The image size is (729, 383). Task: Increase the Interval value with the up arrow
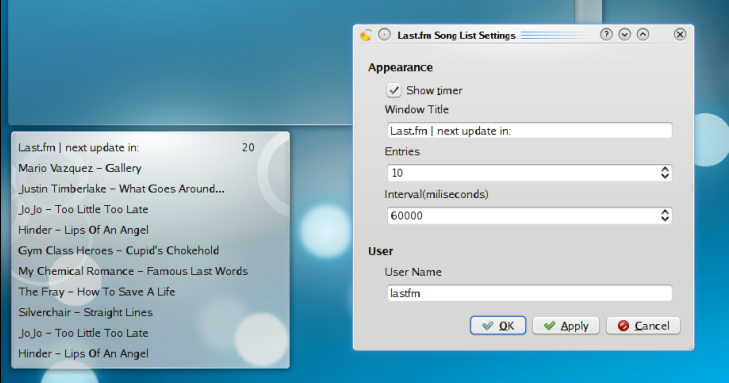[x=665, y=212]
